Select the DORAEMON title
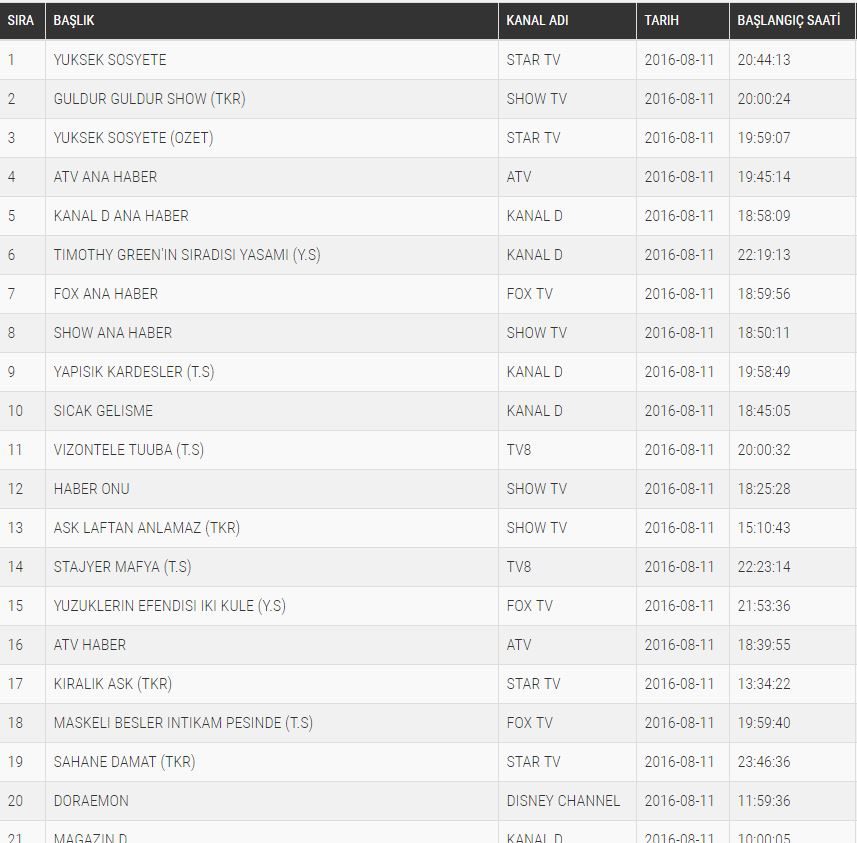857x843 pixels. point(91,801)
